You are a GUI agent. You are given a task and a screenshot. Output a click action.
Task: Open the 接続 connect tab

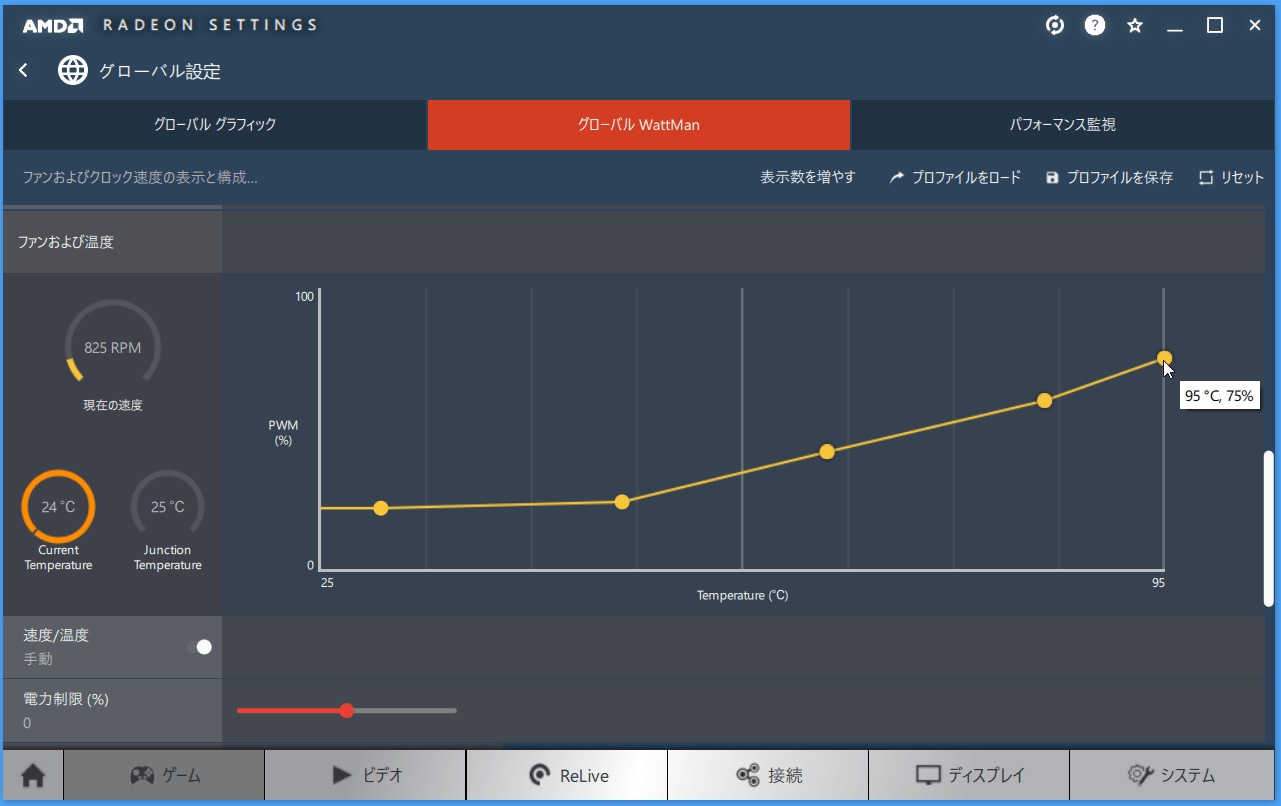click(x=768, y=775)
